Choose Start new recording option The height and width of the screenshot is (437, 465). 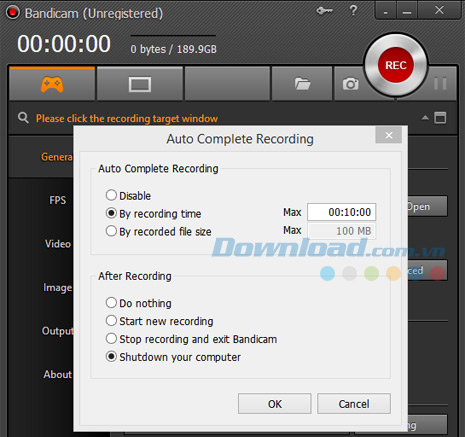pyautogui.click(x=159, y=321)
